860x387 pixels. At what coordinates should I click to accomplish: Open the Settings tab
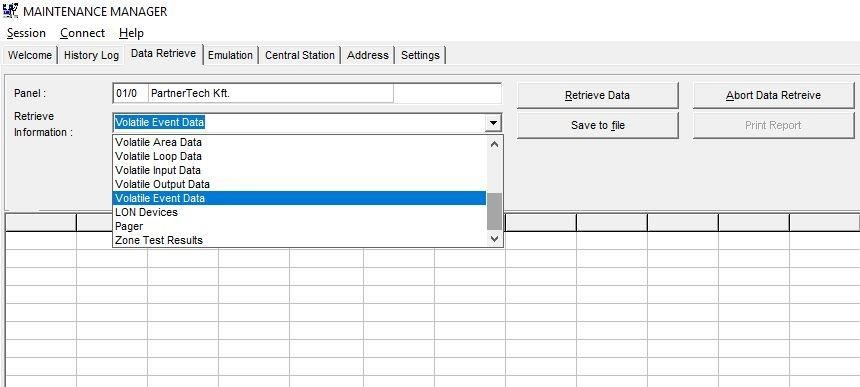point(420,55)
